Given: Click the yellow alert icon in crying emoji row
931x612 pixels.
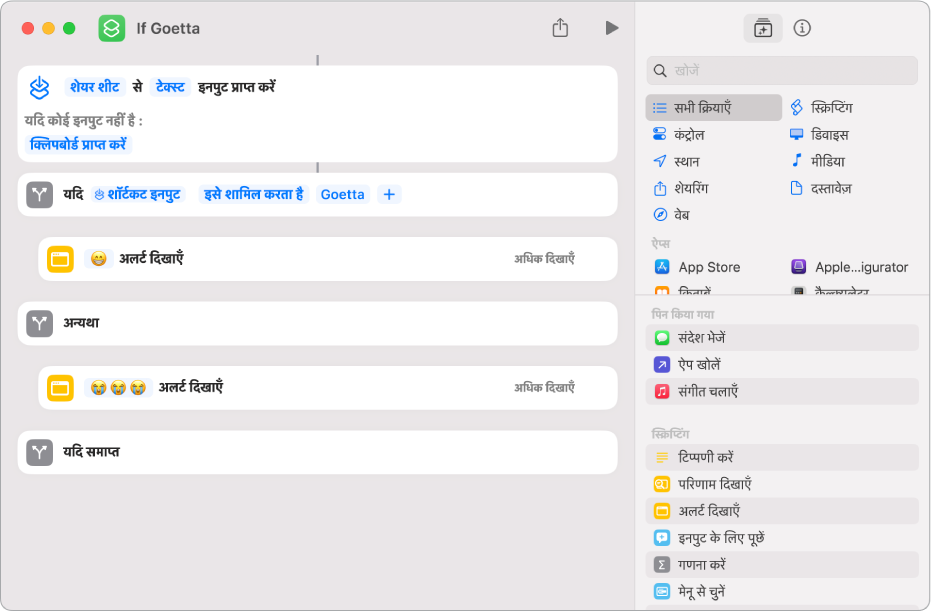Looking at the screenshot, I should (x=60, y=388).
